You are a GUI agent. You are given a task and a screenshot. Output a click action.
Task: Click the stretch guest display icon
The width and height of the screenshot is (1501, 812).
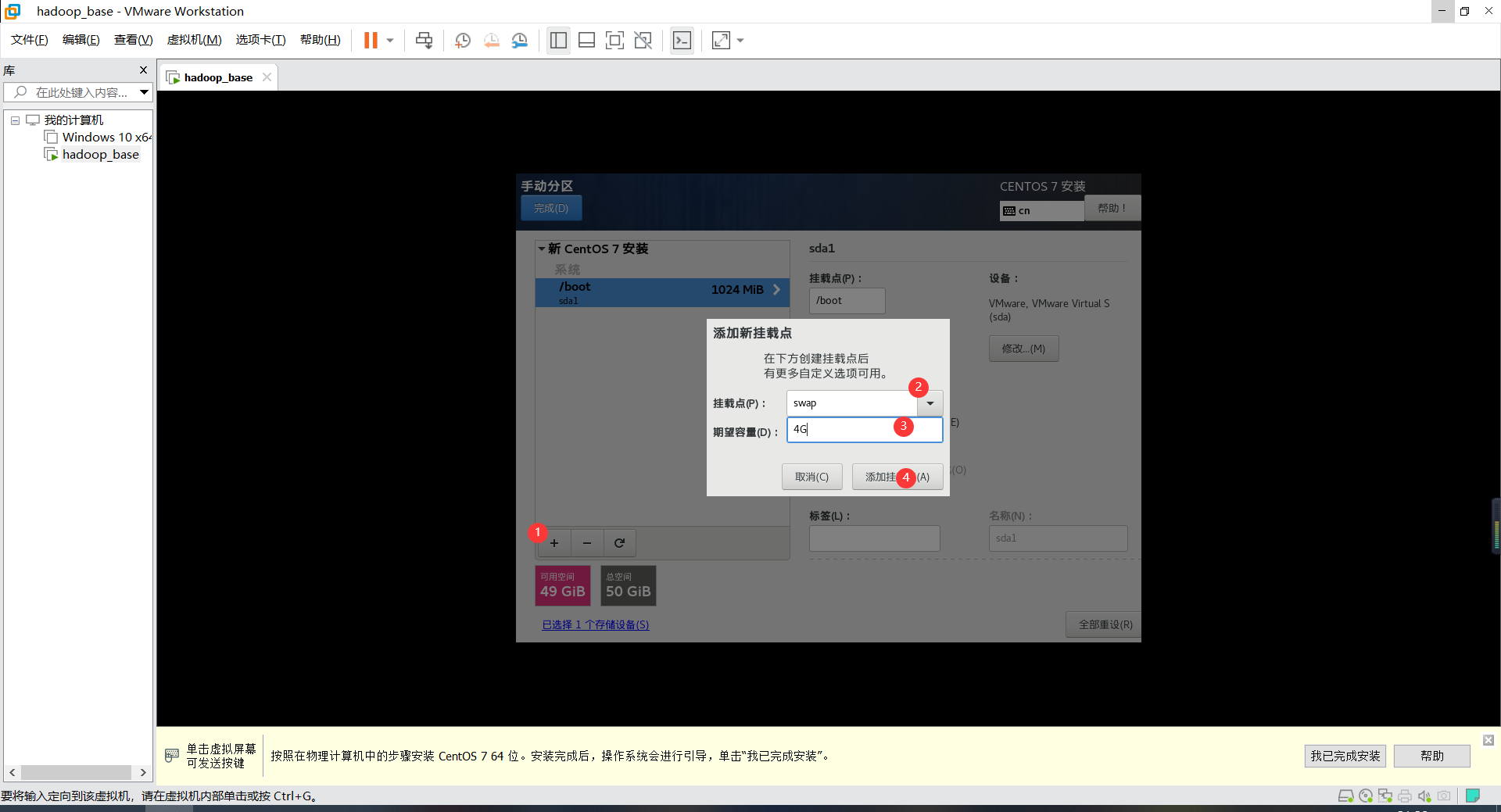721,40
